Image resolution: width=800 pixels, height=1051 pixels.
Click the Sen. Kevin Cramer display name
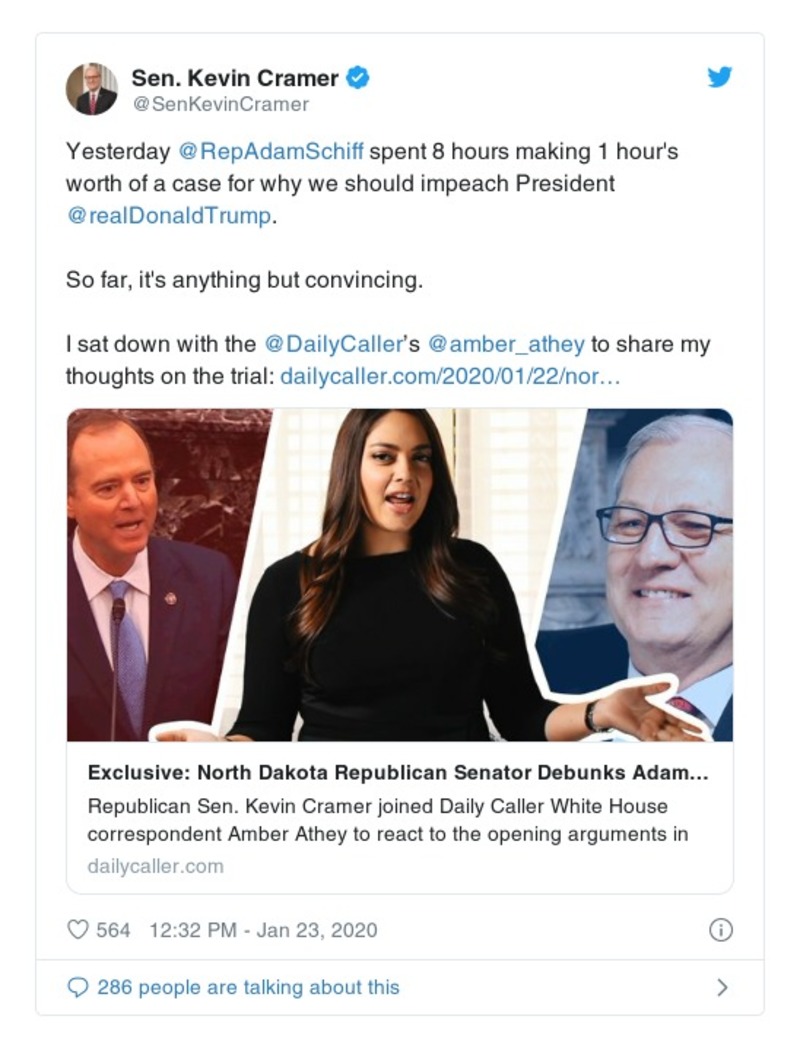point(235,78)
